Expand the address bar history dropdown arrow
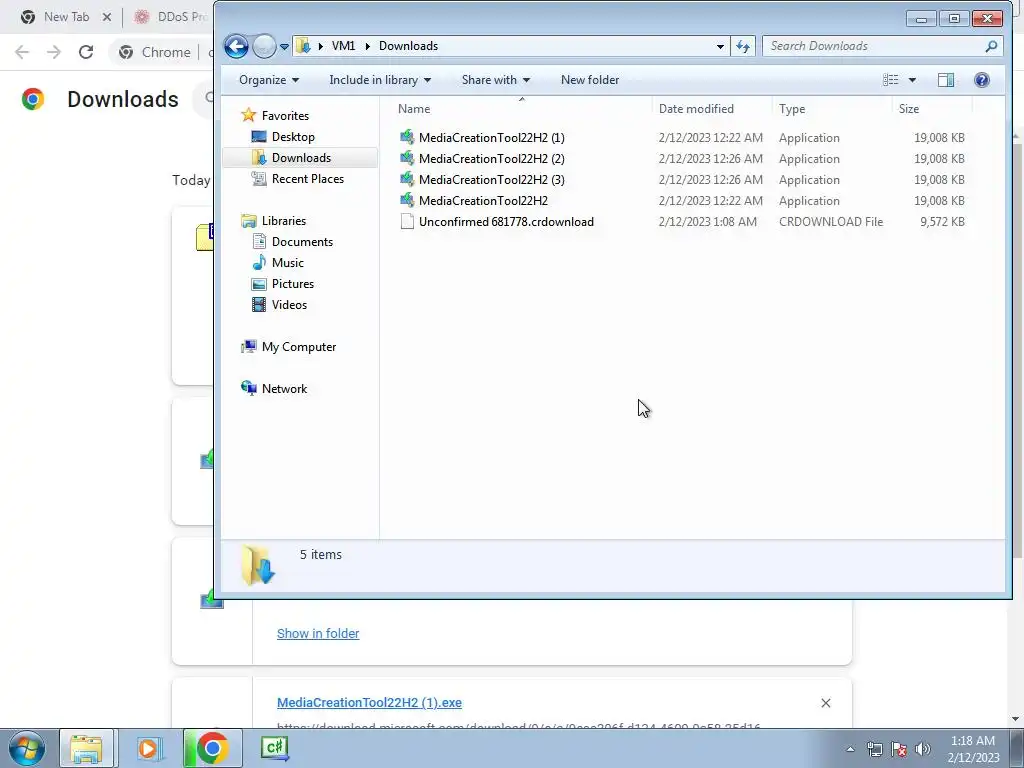Screen dimensions: 1024x768 tap(720, 46)
